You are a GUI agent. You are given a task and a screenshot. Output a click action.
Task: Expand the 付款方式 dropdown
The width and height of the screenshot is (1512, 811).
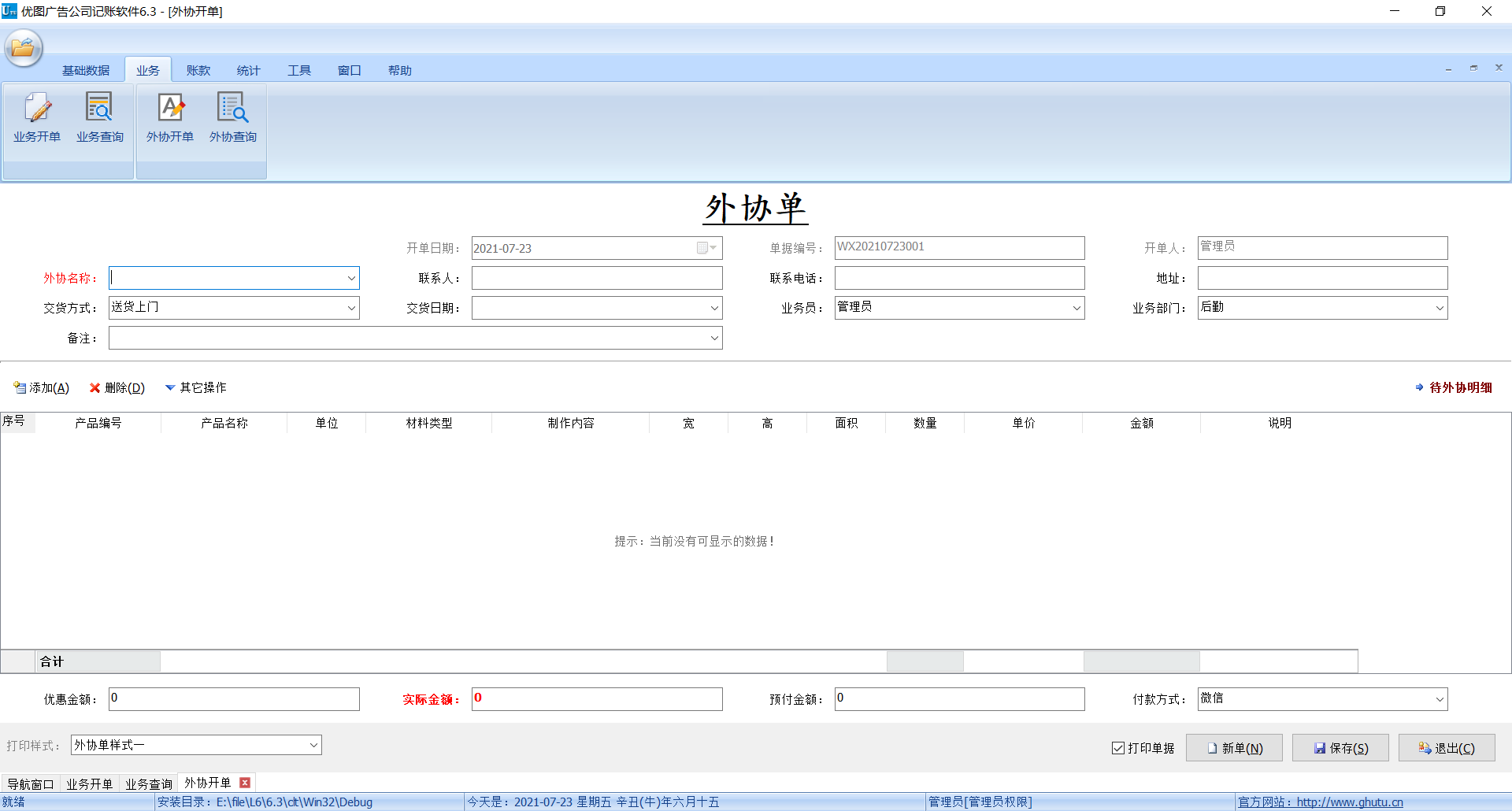pyautogui.click(x=1440, y=699)
